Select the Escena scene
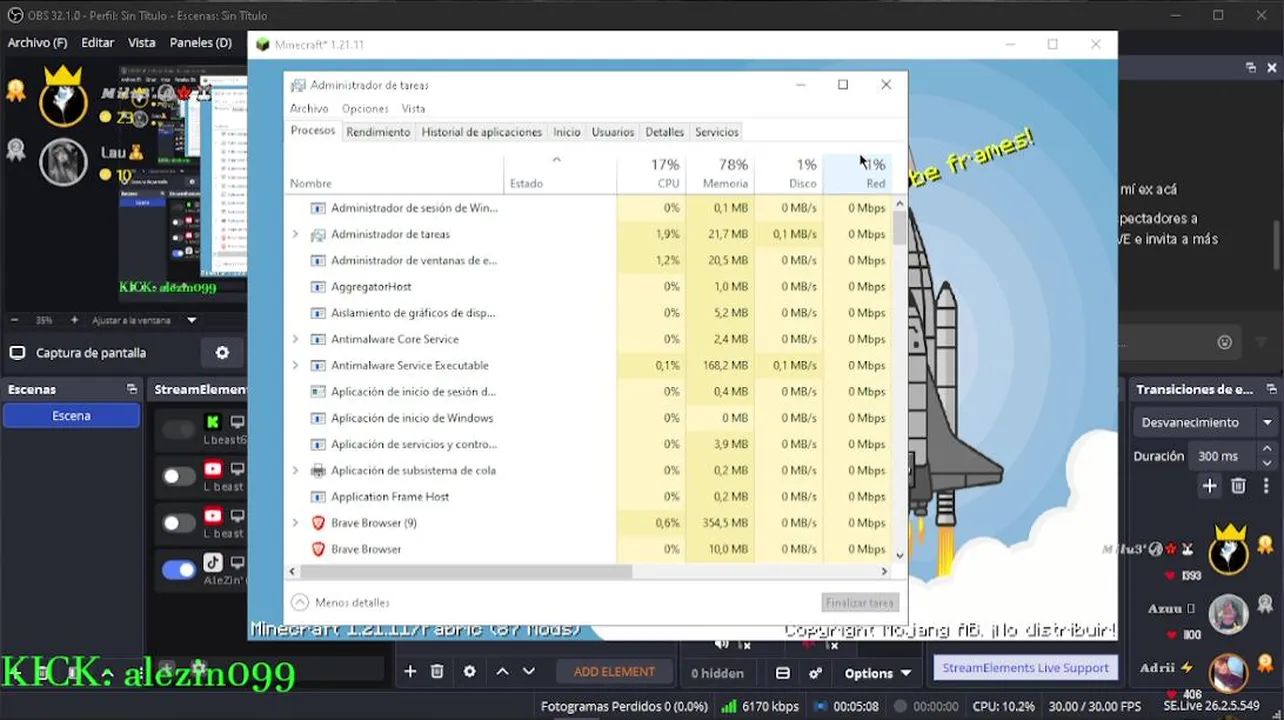This screenshot has height=720, width=1284. pos(71,416)
